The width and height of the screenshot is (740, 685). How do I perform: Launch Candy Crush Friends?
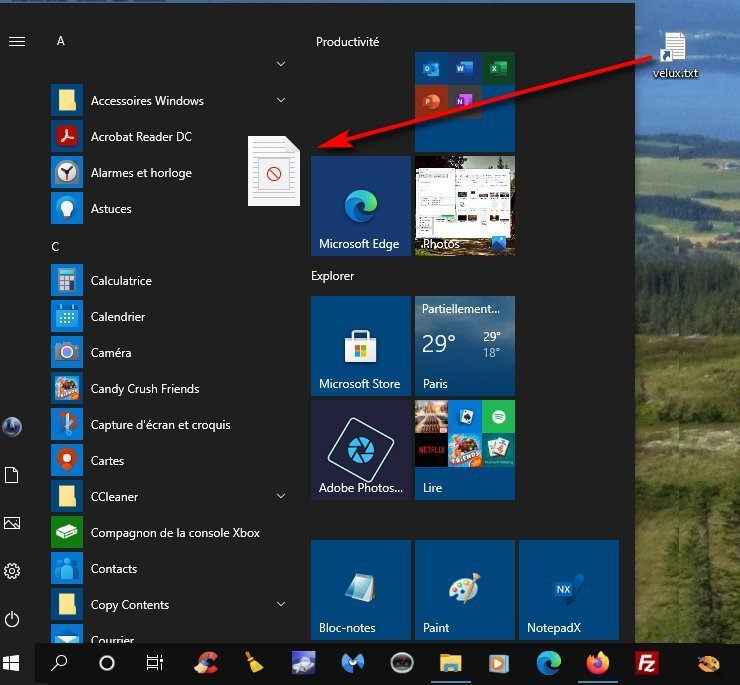[x=168, y=389]
